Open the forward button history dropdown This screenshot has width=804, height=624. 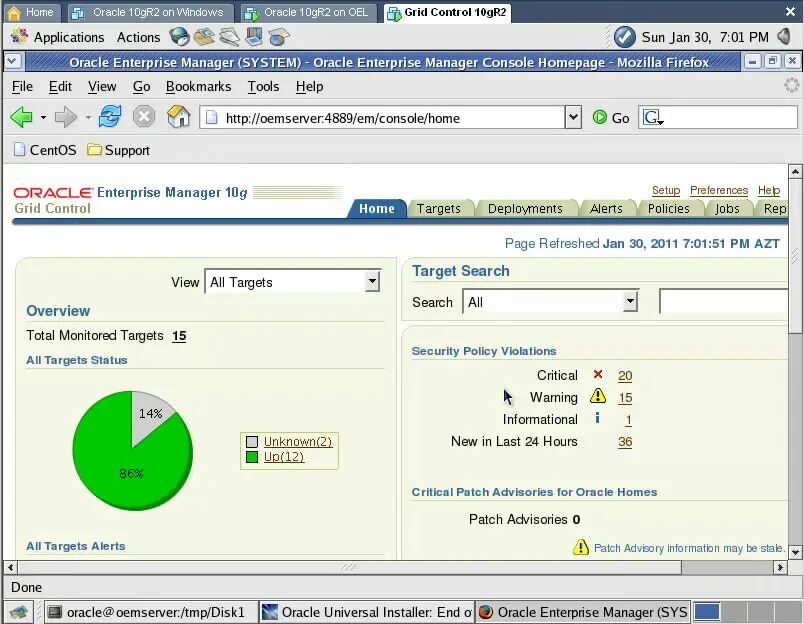[88, 118]
